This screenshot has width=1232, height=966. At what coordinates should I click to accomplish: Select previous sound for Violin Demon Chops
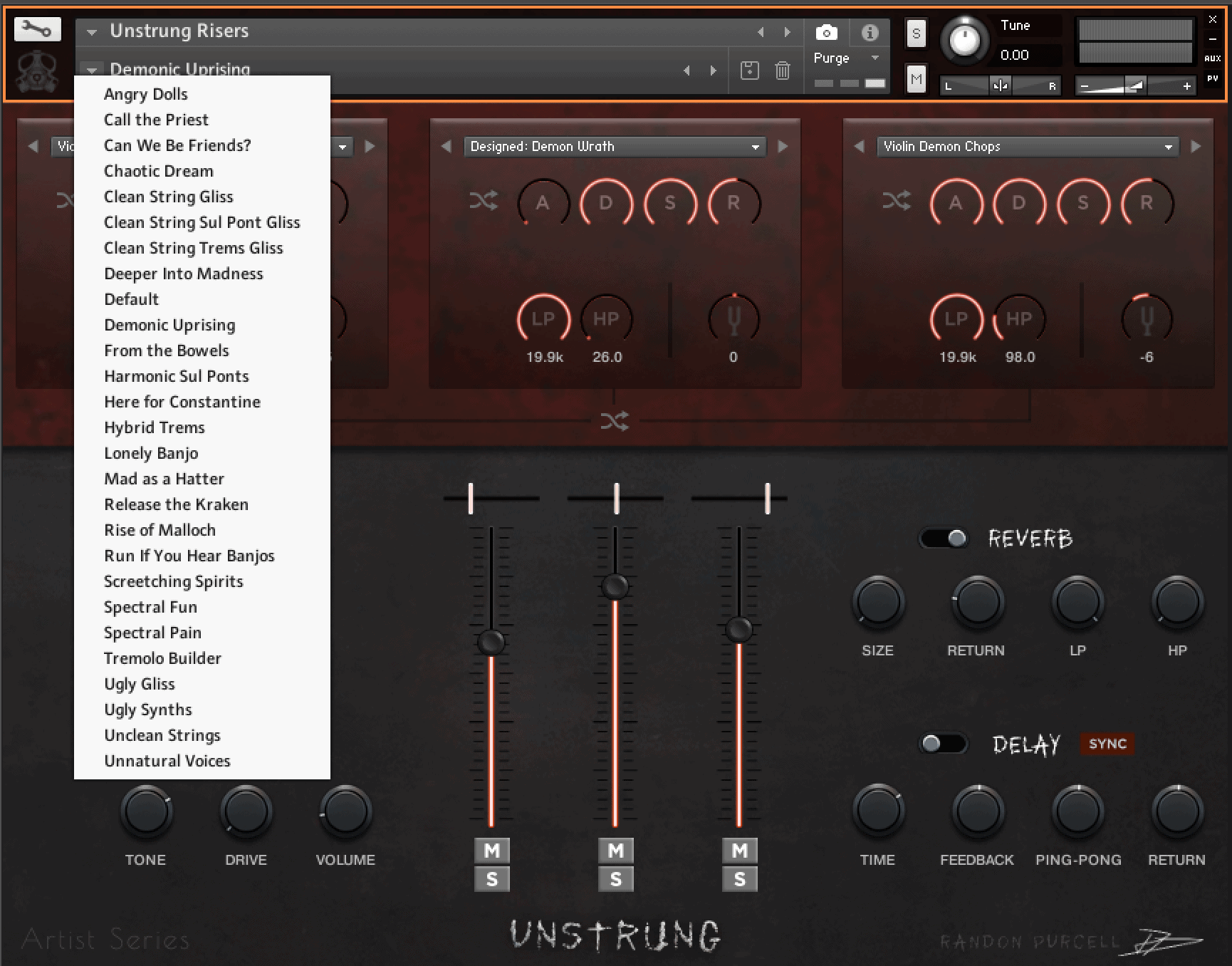pyautogui.click(x=859, y=146)
